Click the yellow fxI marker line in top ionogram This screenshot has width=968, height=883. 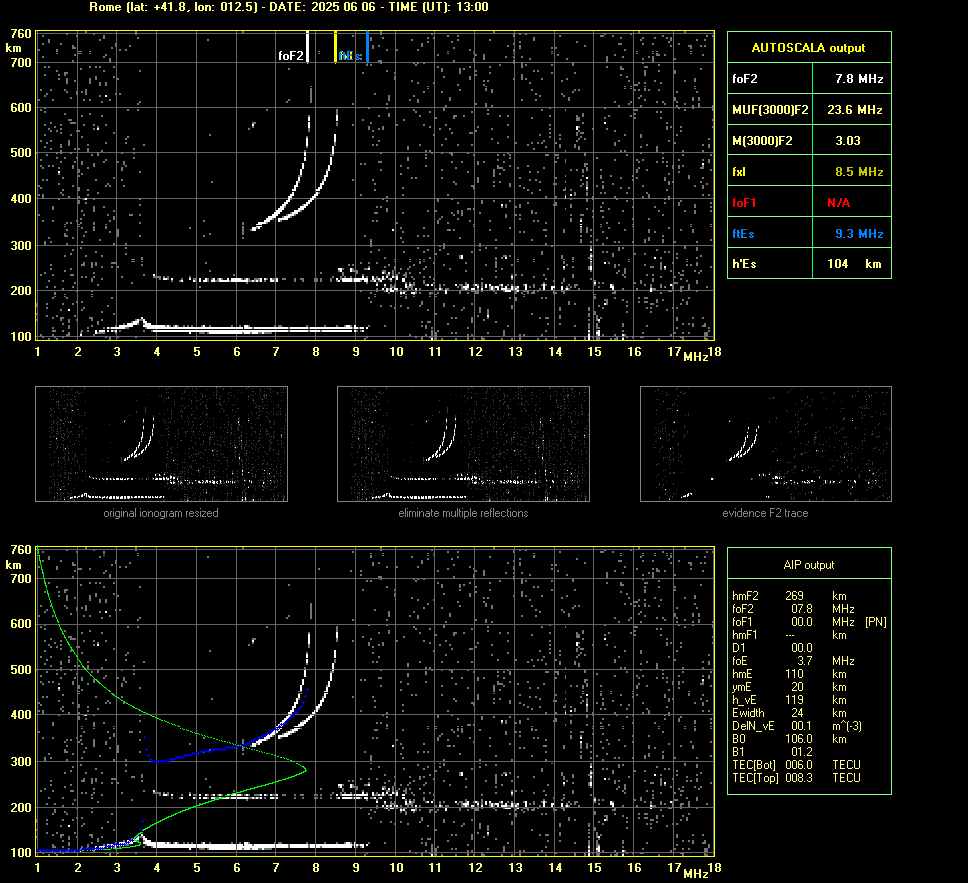[x=335, y=47]
